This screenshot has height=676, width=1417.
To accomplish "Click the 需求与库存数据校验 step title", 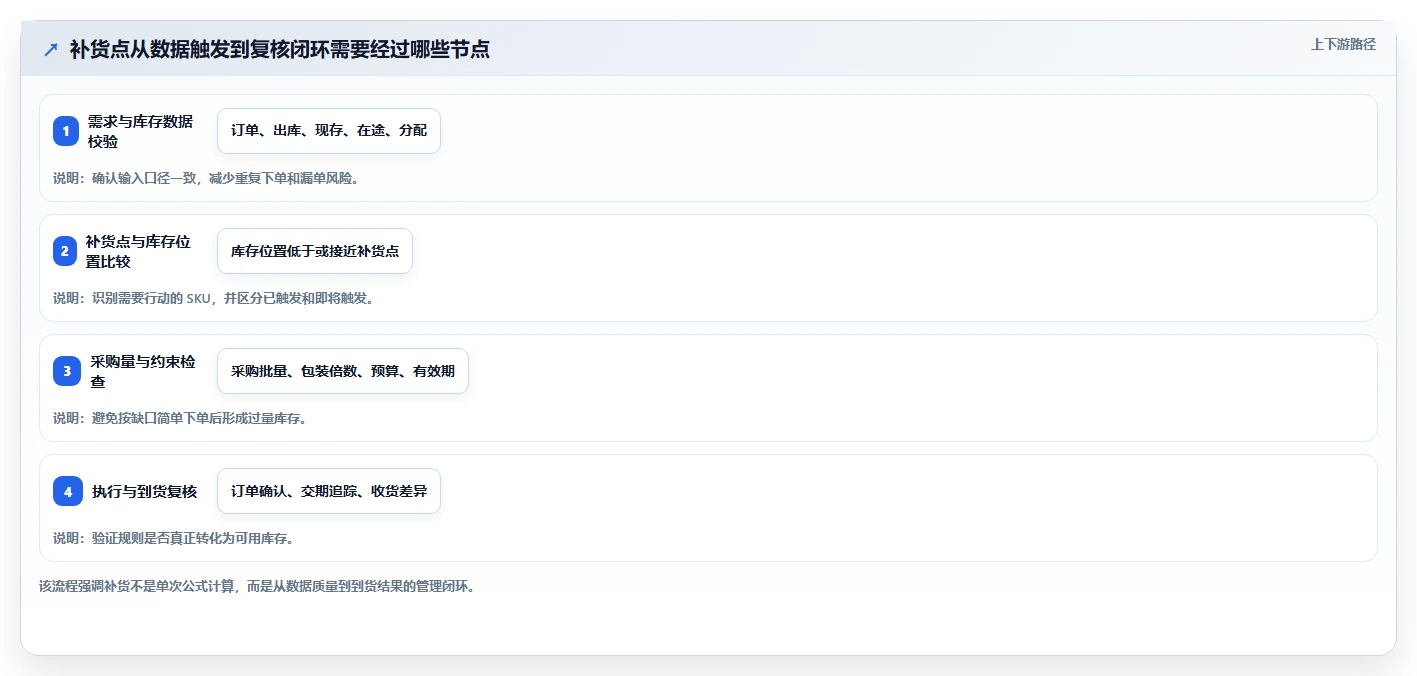I will [x=140, y=131].
